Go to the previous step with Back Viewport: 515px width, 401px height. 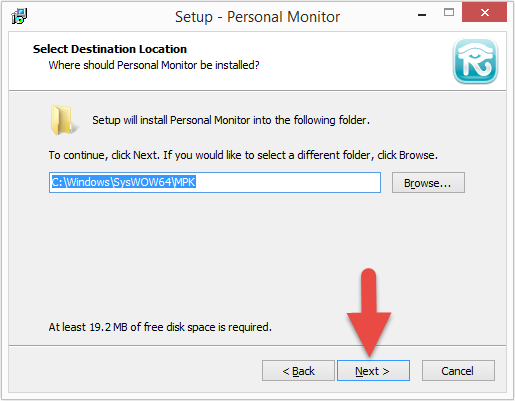298,371
